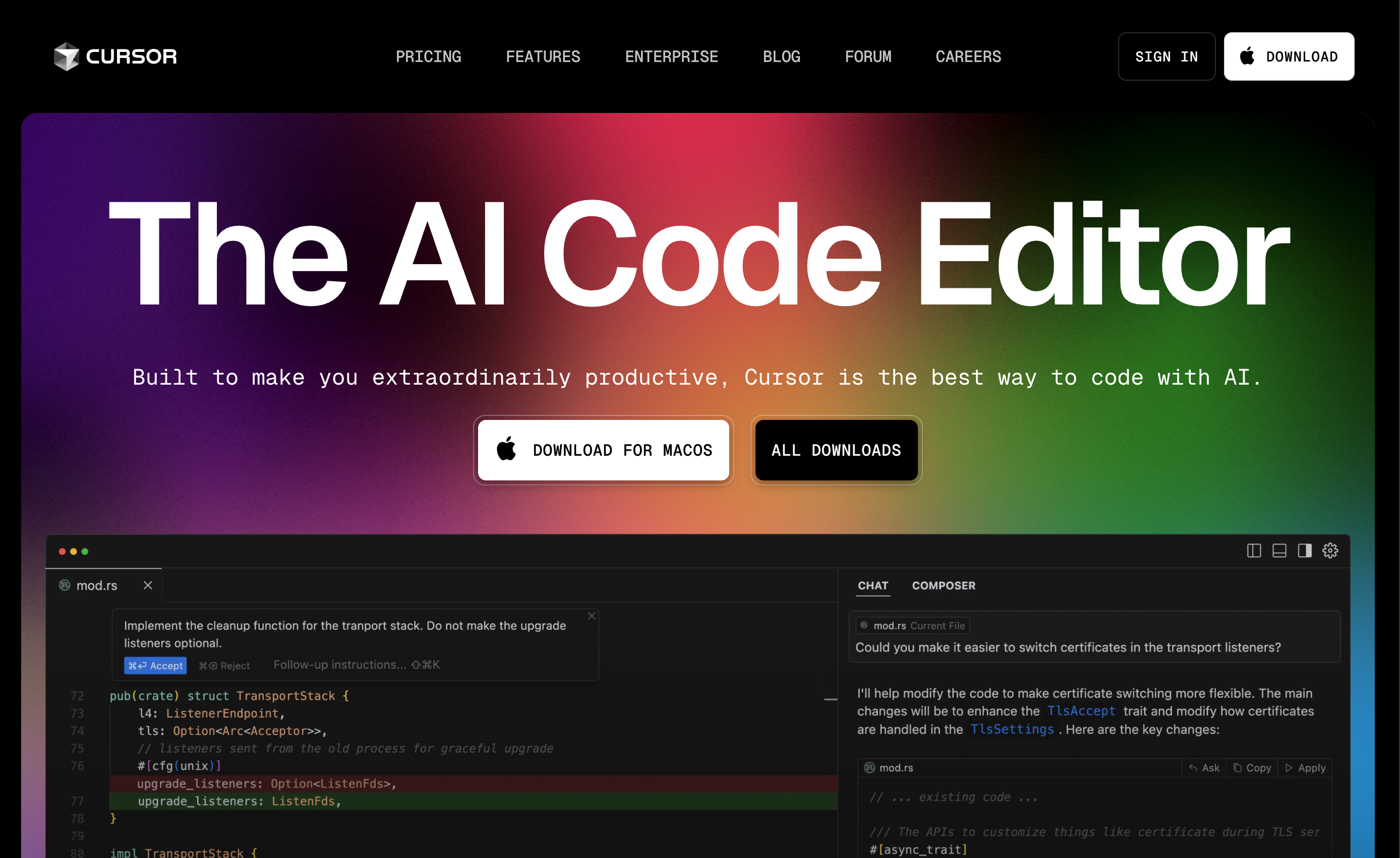Open editor settings gear icon

click(x=1330, y=550)
